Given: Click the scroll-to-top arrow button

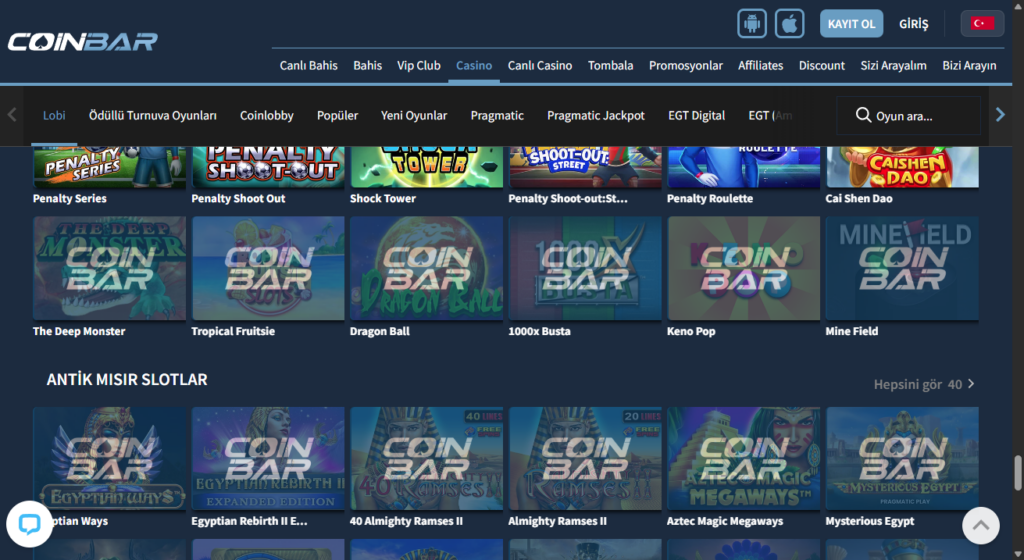Looking at the screenshot, I should click(980, 524).
